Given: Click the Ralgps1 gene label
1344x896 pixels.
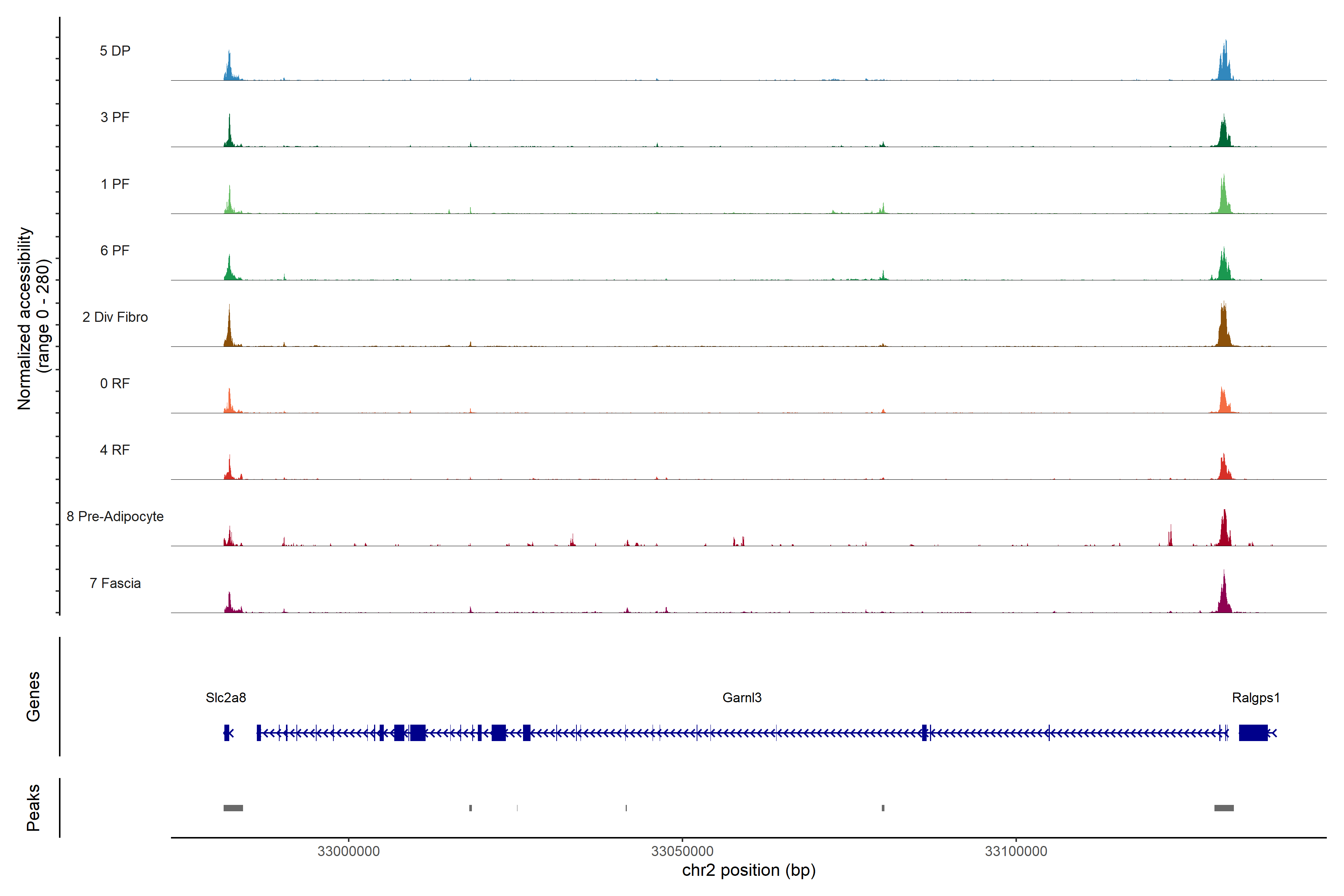Looking at the screenshot, I should [1256, 698].
